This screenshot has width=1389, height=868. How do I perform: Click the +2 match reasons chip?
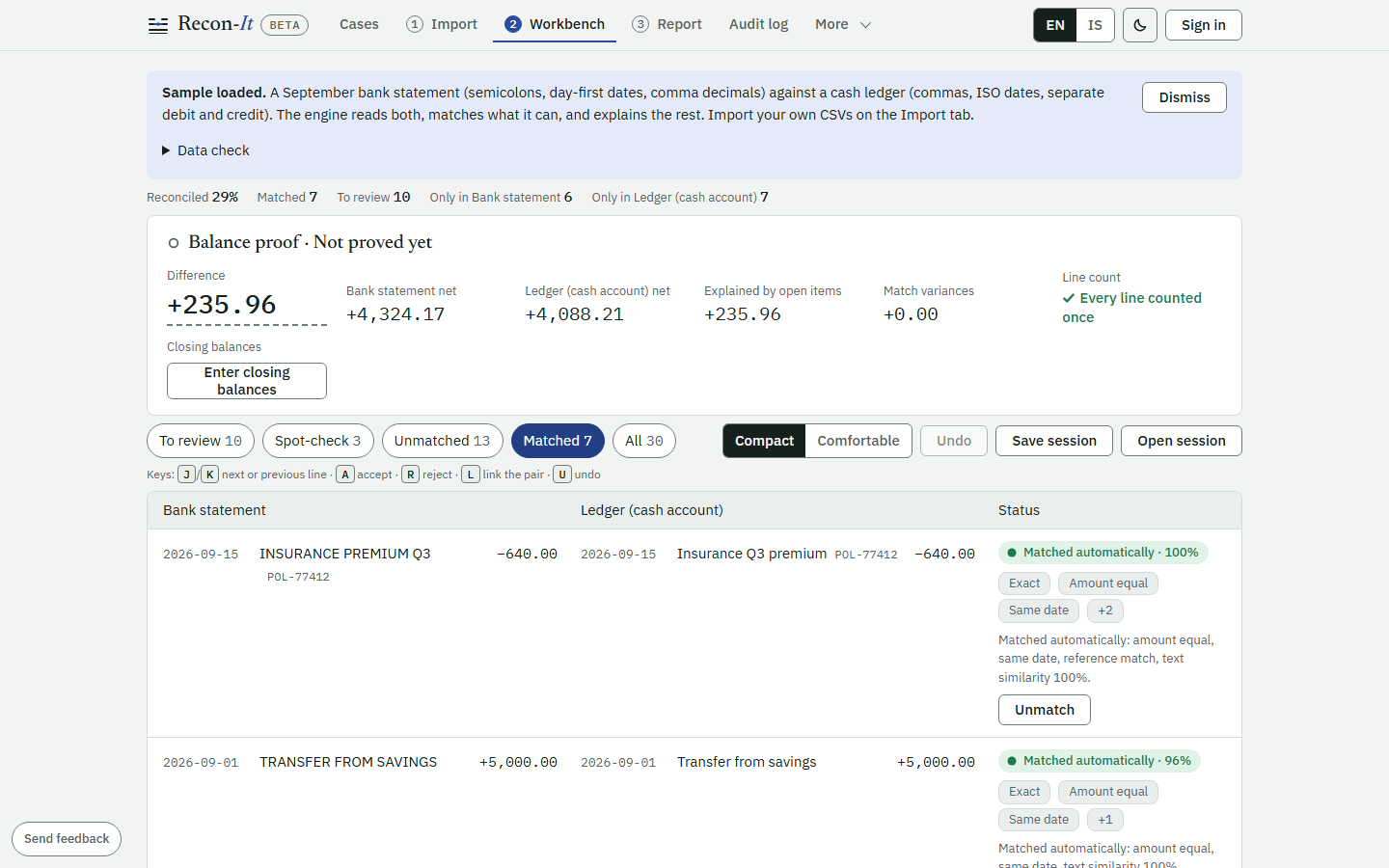pyautogui.click(x=1105, y=610)
